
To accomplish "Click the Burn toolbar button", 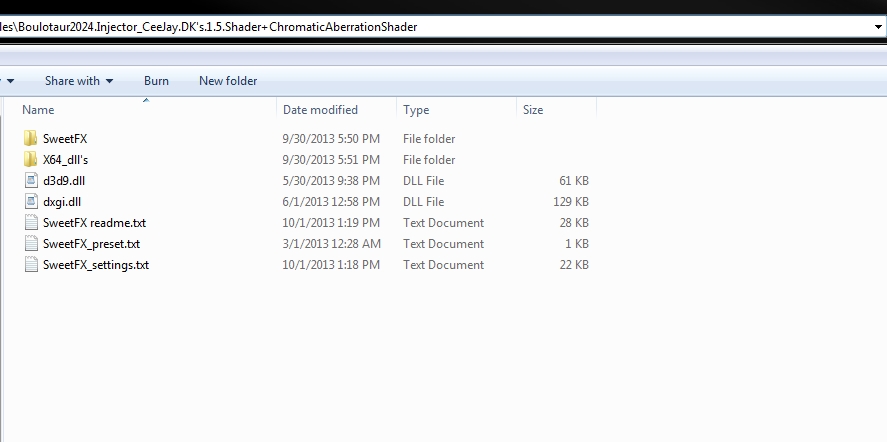I will [x=156, y=81].
